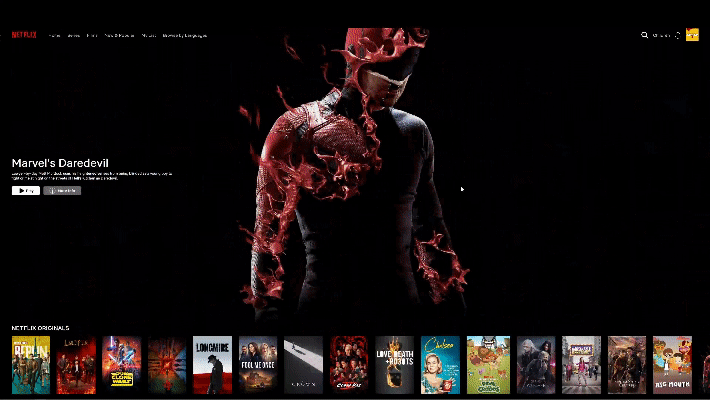Open the Fool Me Once poster
Image resolution: width=710 pixels, height=400 pixels.
tap(258, 365)
